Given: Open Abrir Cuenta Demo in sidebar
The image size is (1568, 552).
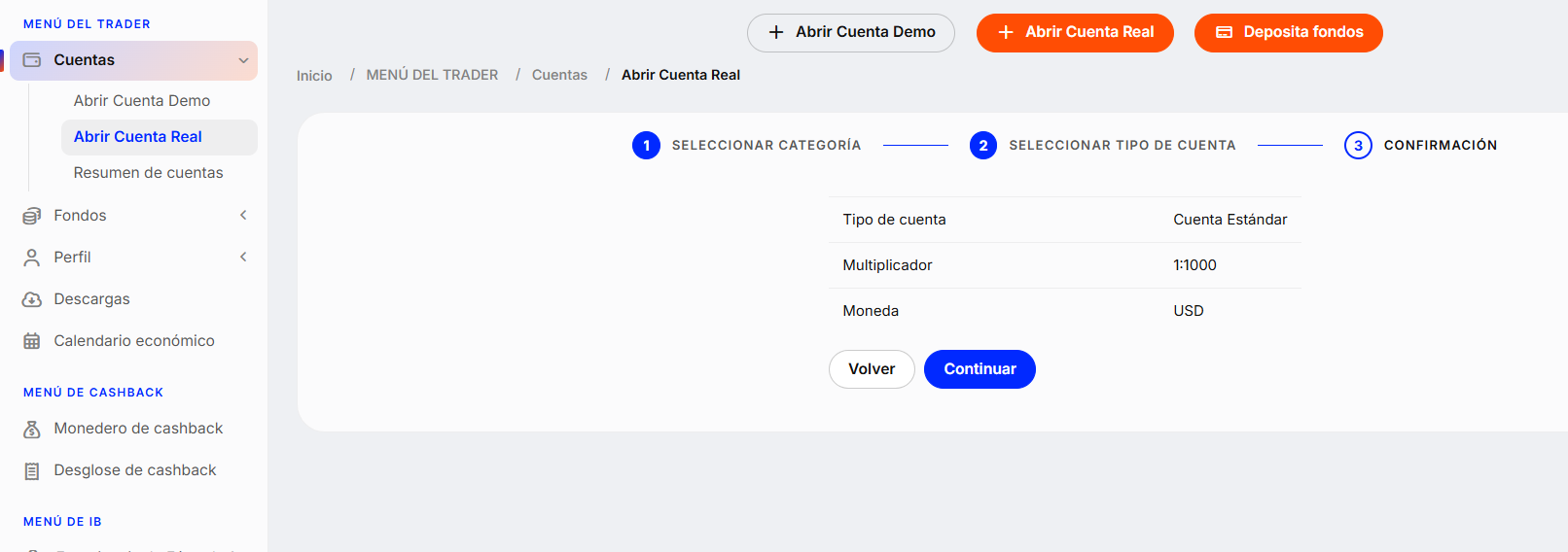Looking at the screenshot, I should coord(142,101).
